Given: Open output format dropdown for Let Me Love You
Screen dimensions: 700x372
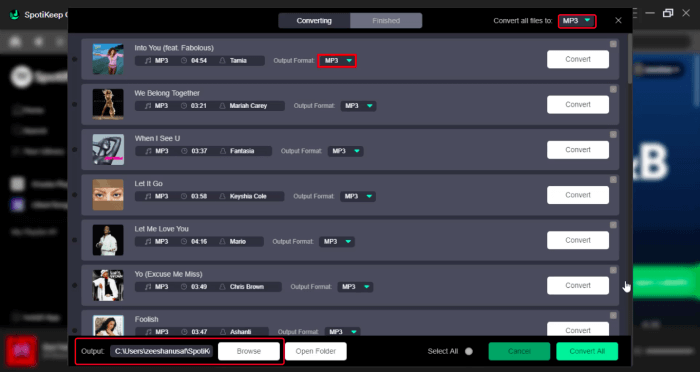Looking at the screenshot, I should tap(337, 242).
